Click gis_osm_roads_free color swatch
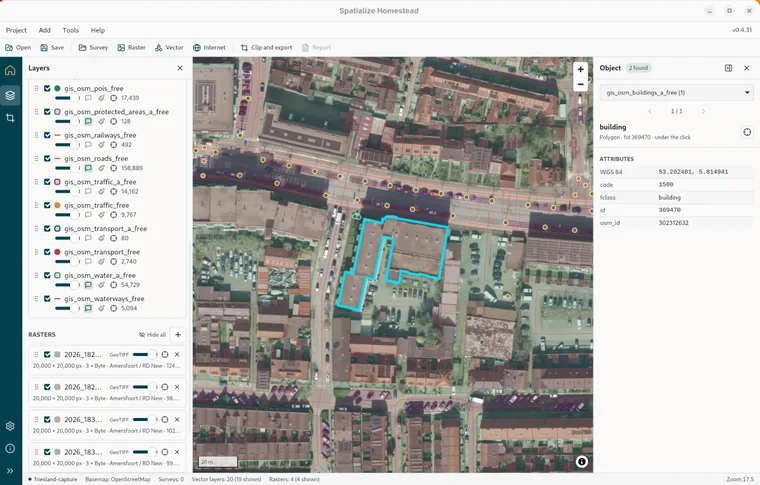760x485 pixels. point(57,158)
